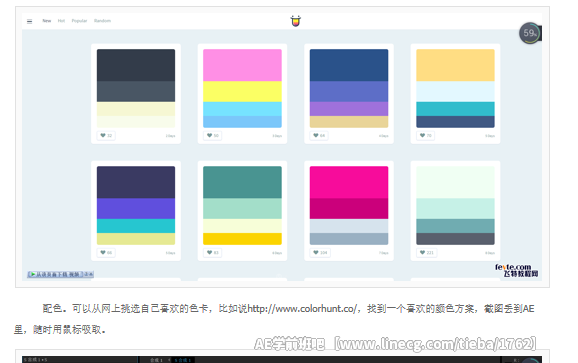Select the pale orange swatch in fourth palette

[455, 65]
